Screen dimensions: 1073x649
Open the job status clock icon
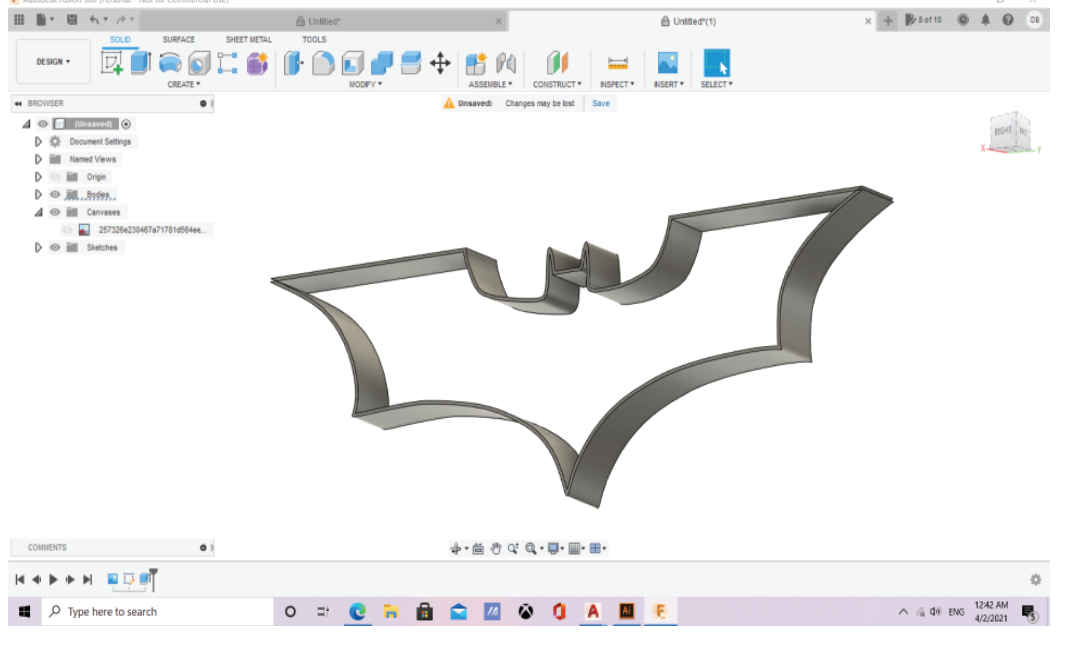coord(963,20)
